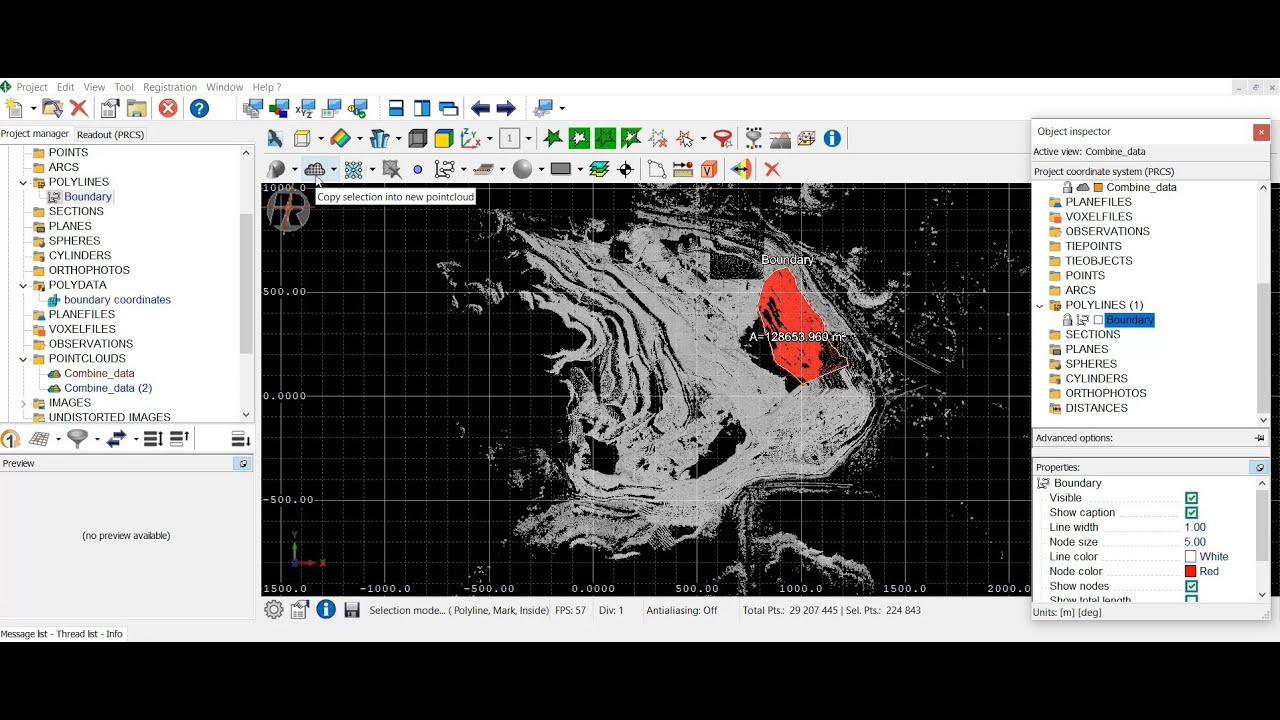This screenshot has height=720, width=1280.
Task: Collapse POLYLINES (1) in Object inspector
Action: [x=1039, y=306]
